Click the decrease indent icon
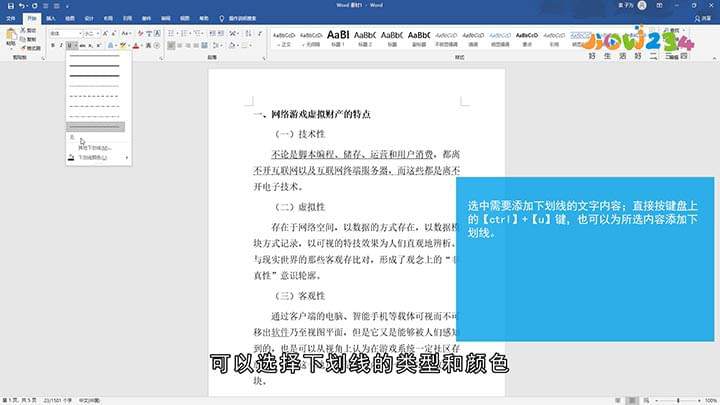The image size is (720, 405). pos(212,34)
